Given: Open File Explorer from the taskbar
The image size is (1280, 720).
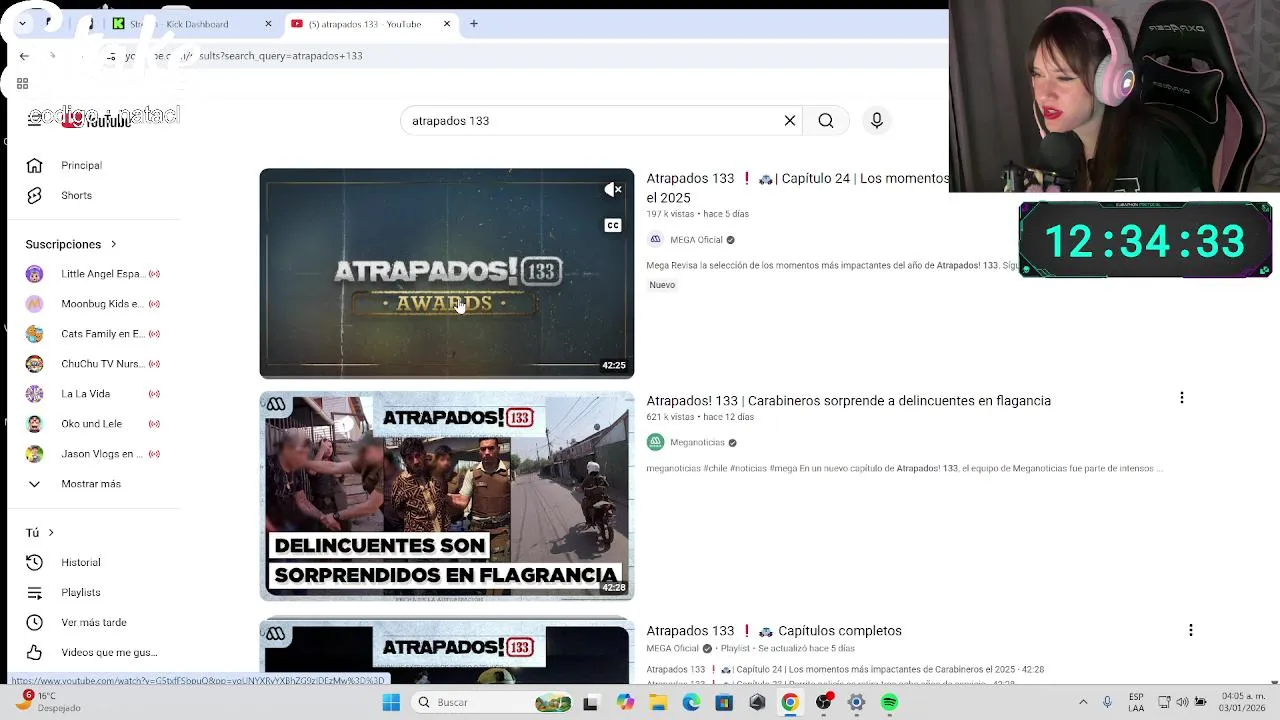Looking at the screenshot, I should click(658, 702).
